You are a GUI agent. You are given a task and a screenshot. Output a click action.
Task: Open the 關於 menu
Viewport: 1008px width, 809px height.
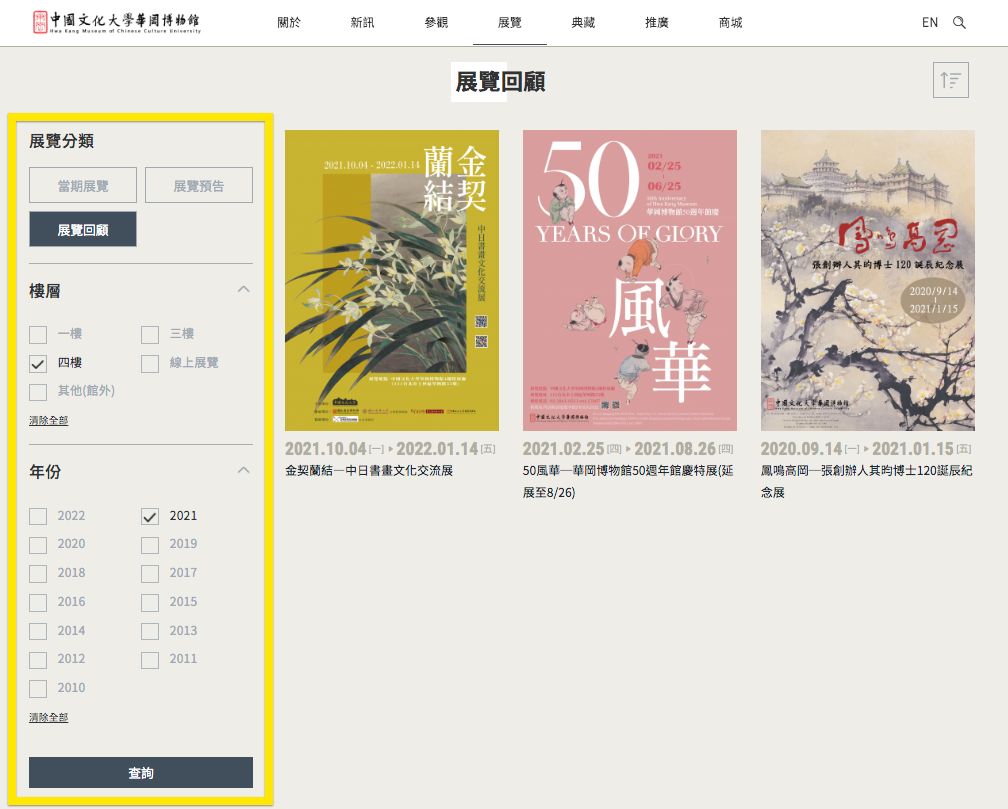pyautogui.click(x=289, y=23)
